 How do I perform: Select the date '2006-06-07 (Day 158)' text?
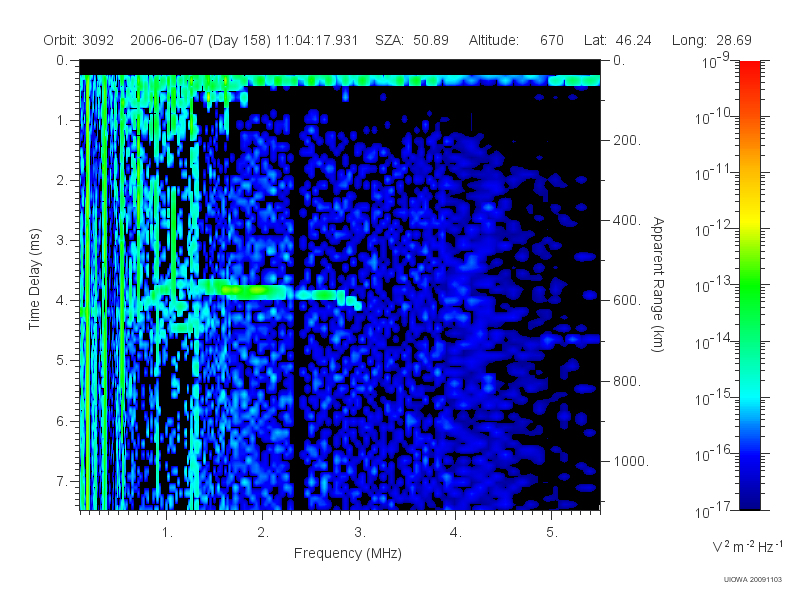(x=201, y=40)
